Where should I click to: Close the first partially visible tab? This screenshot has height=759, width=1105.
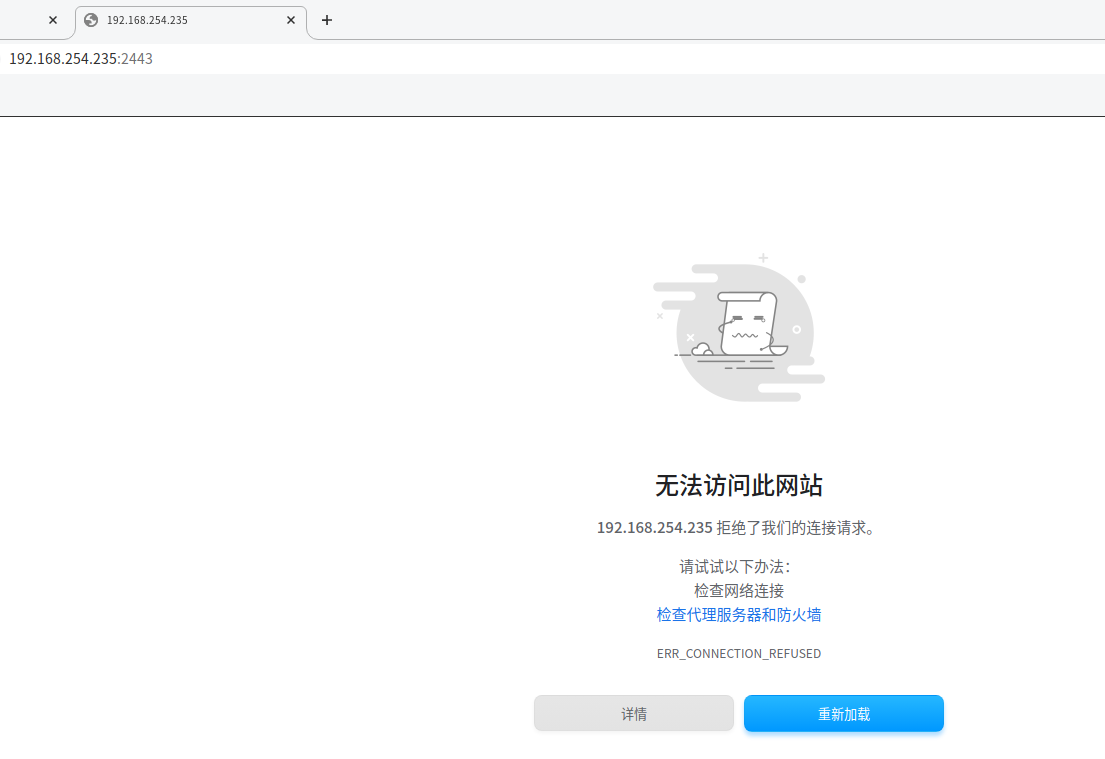(53, 20)
